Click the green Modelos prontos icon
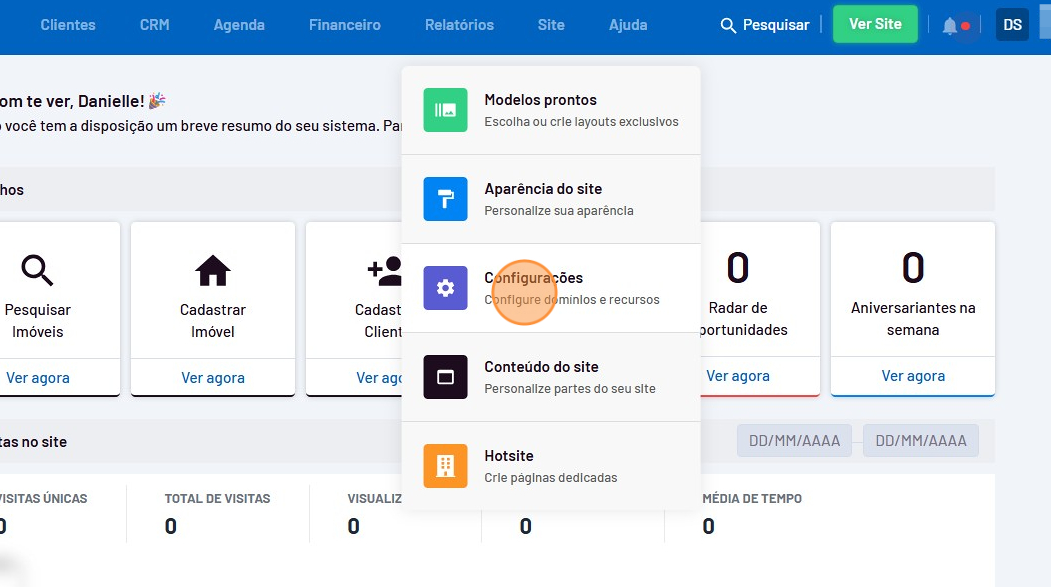Viewport: 1051px width, 587px height. pos(445,110)
